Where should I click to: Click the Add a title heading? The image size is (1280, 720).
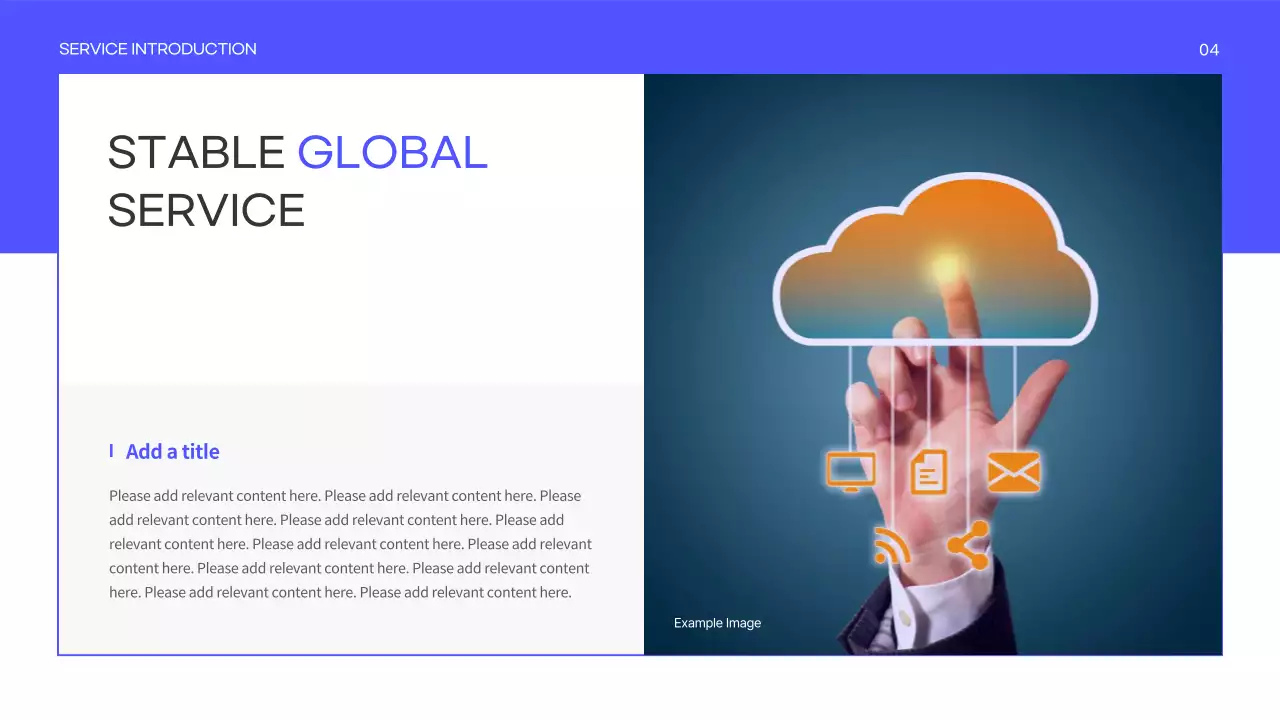[172, 451]
